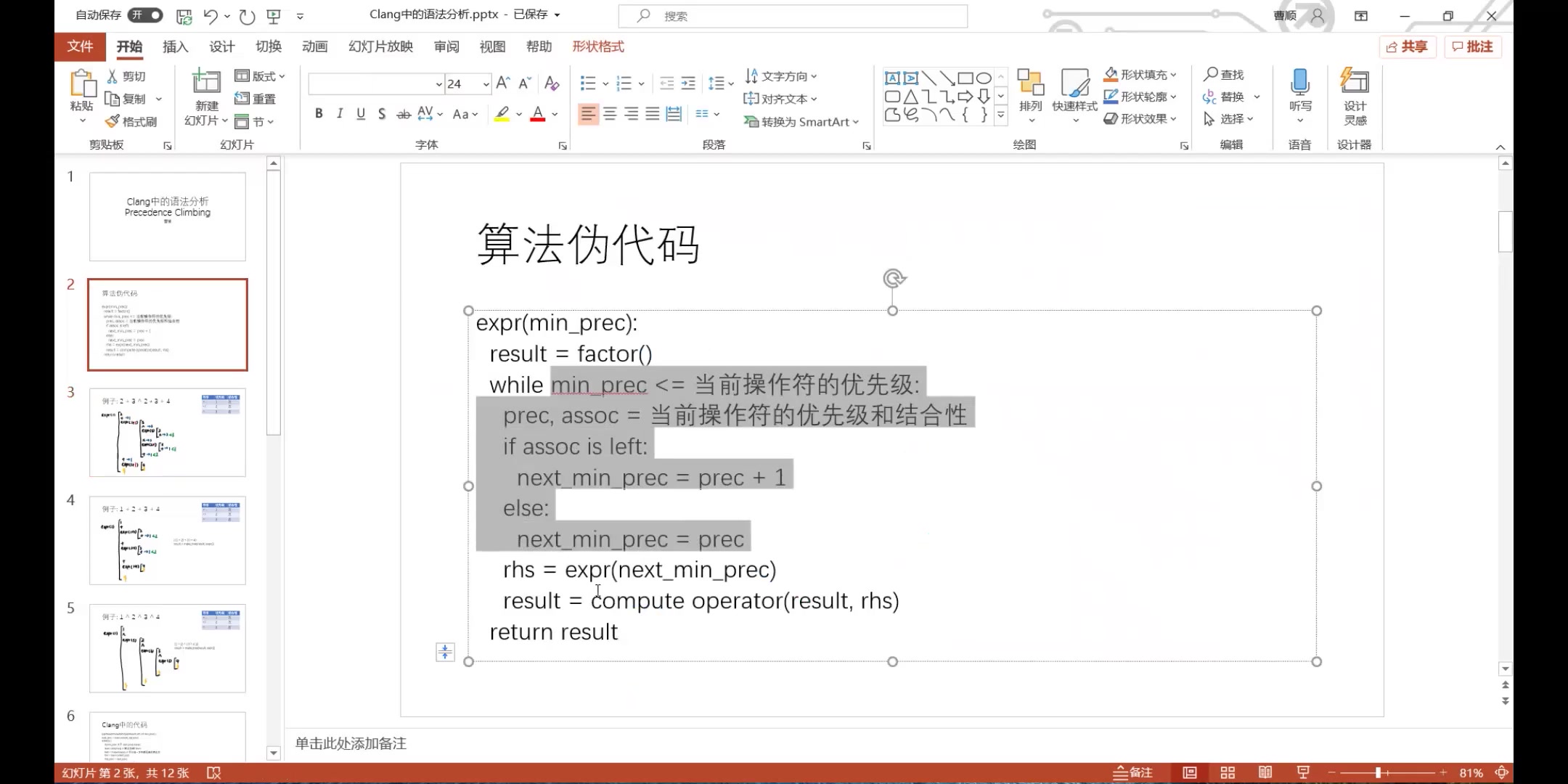Screen dimensions: 1568x784
Task: Toggle Notes (备注) pane in status bar
Action: pyautogui.click(x=1133, y=773)
